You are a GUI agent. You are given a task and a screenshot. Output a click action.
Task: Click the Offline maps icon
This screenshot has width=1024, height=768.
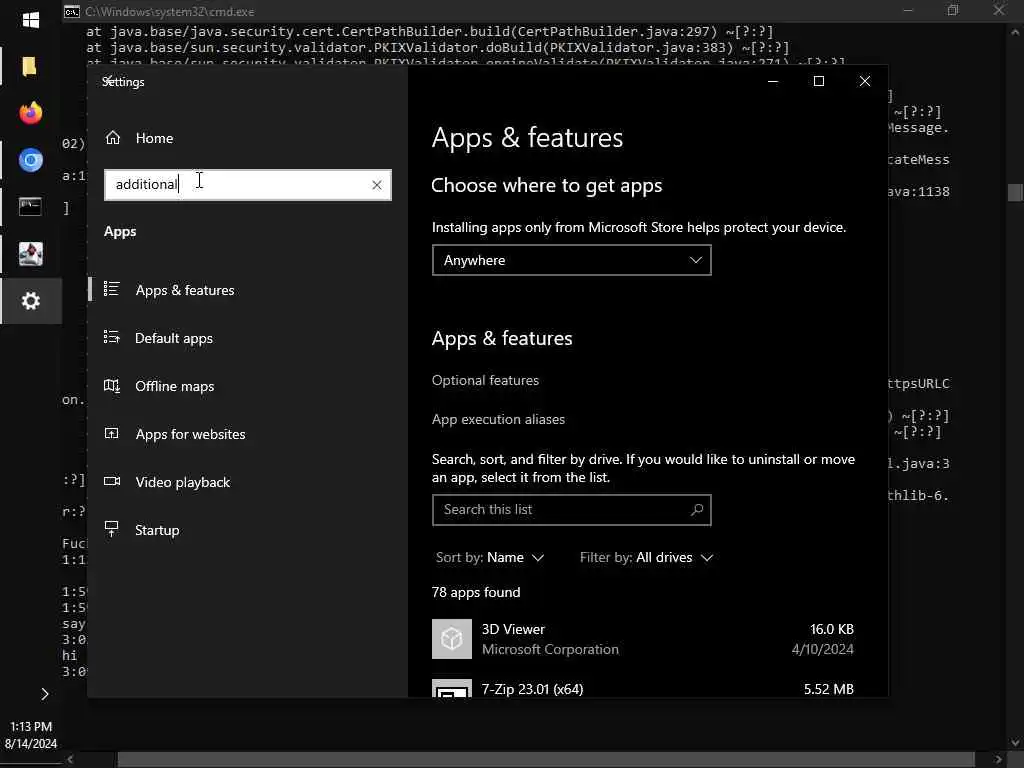(112, 385)
